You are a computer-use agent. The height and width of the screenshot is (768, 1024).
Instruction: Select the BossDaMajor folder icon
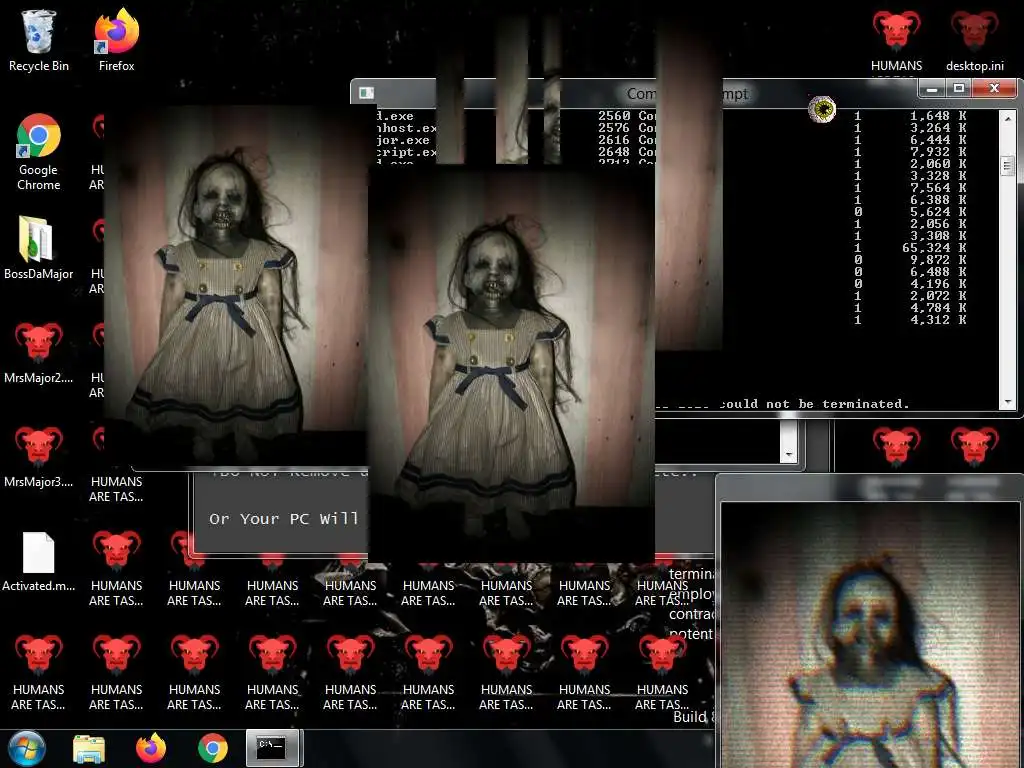[39, 248]
